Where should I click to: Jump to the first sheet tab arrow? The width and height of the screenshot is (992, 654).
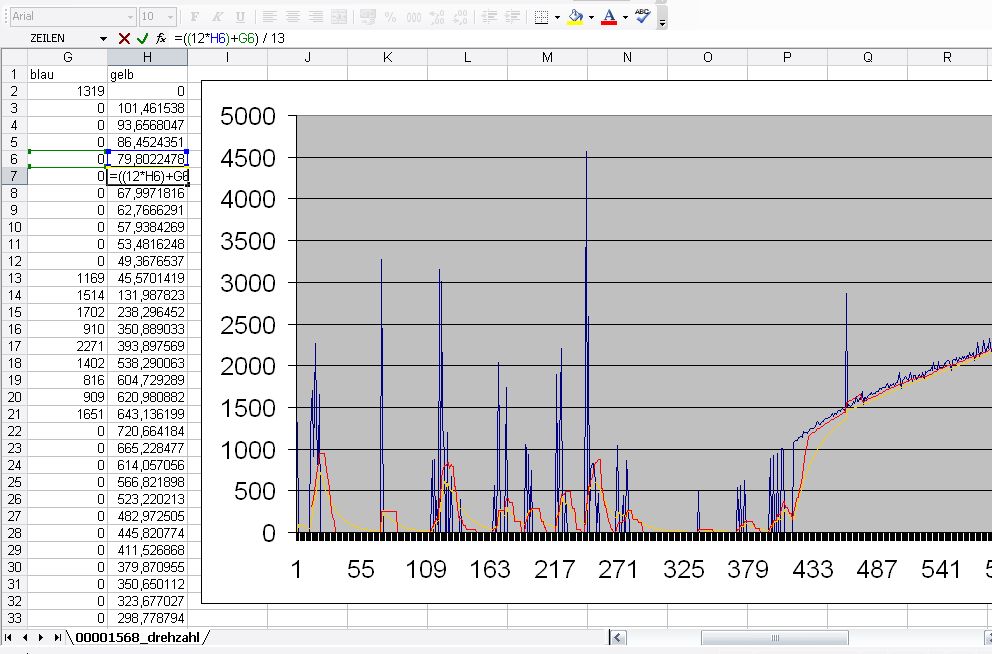pos(9,637)
